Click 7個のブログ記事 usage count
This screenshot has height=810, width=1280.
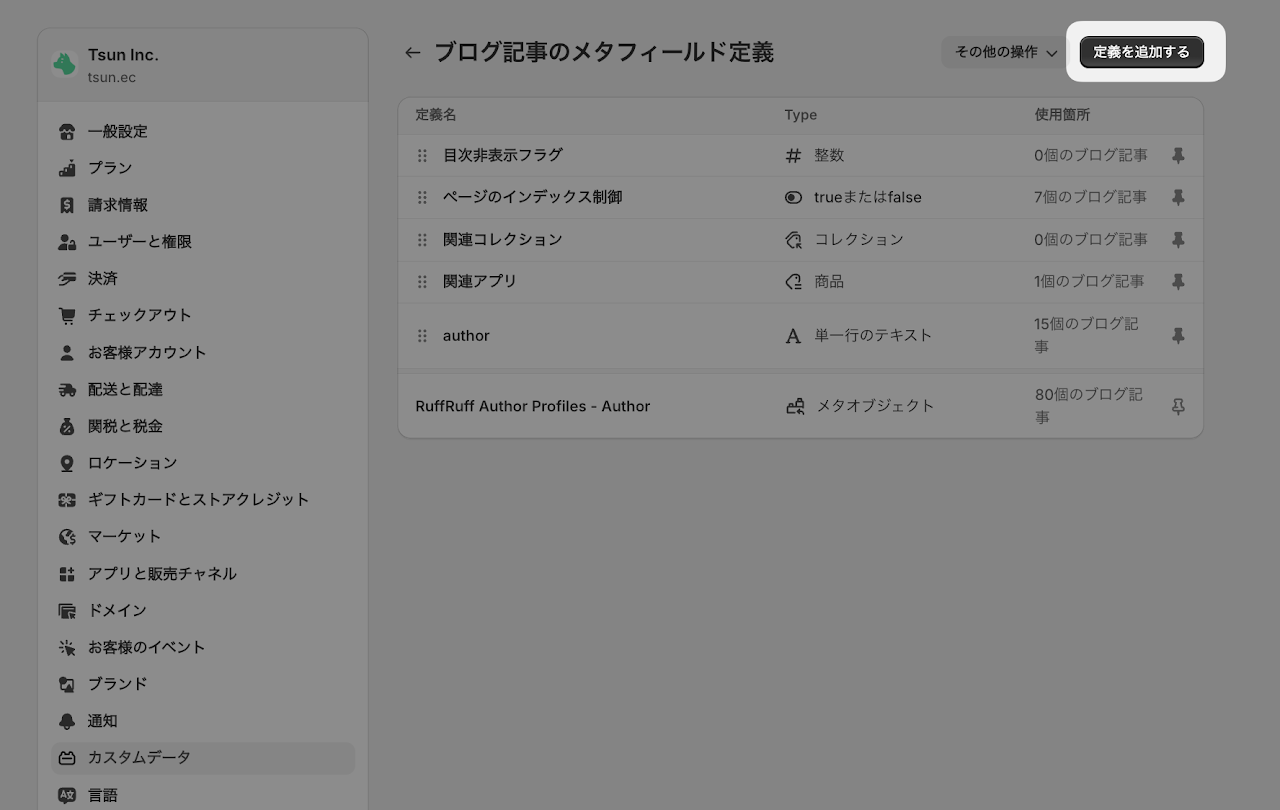pyautogui.click(x=1090, y=197)
